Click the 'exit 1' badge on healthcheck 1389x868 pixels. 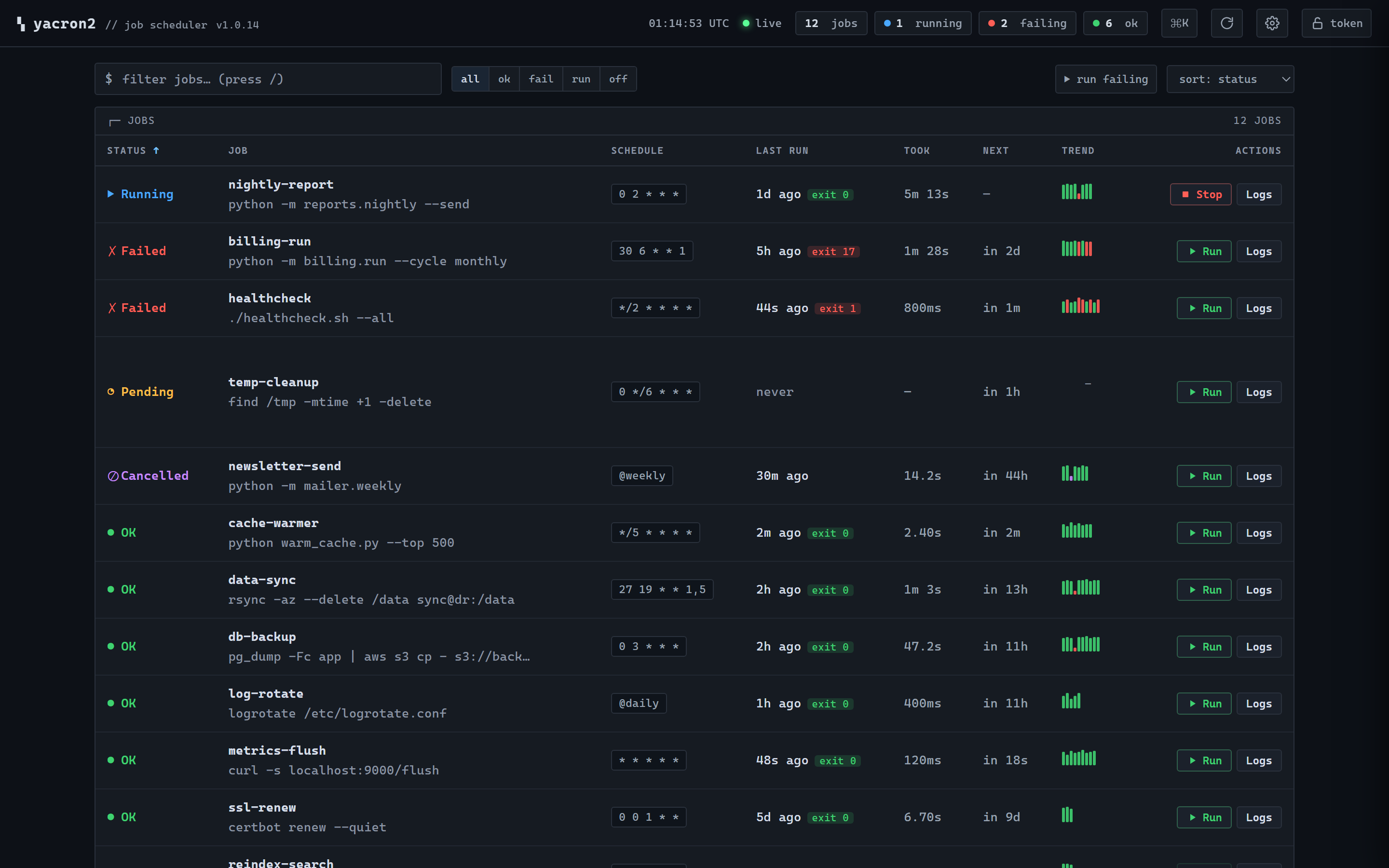click(x=837, y=308)
